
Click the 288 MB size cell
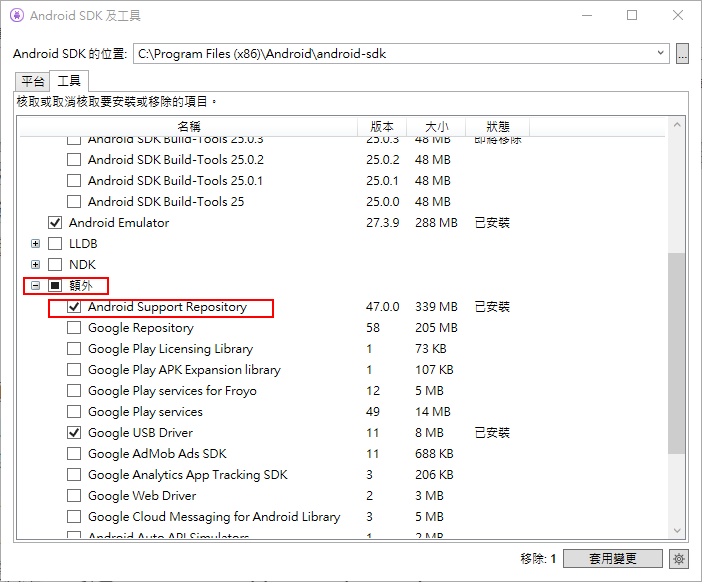tap(436, 223)
